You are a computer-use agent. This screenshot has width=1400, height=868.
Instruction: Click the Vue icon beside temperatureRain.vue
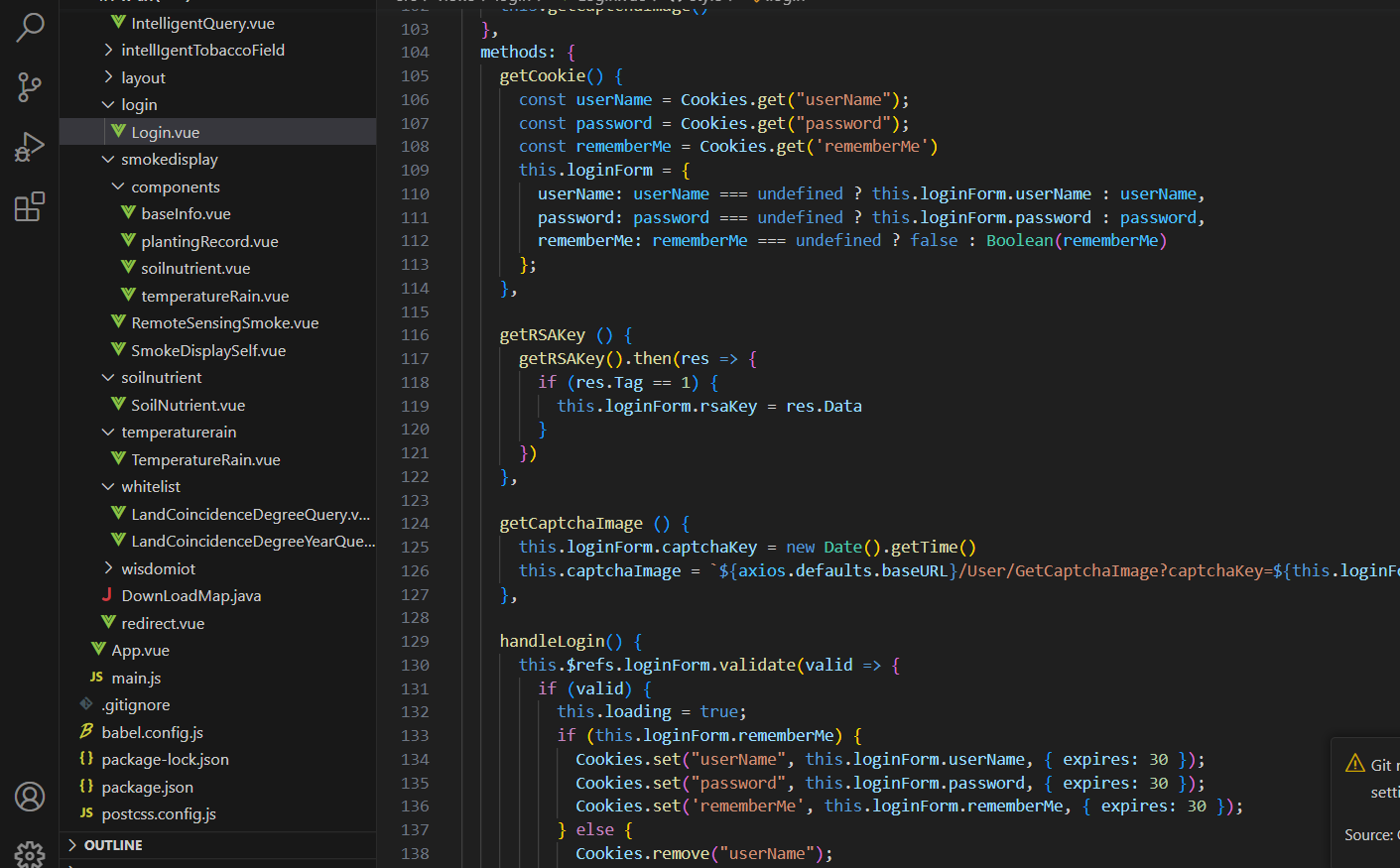coord(128,295)
